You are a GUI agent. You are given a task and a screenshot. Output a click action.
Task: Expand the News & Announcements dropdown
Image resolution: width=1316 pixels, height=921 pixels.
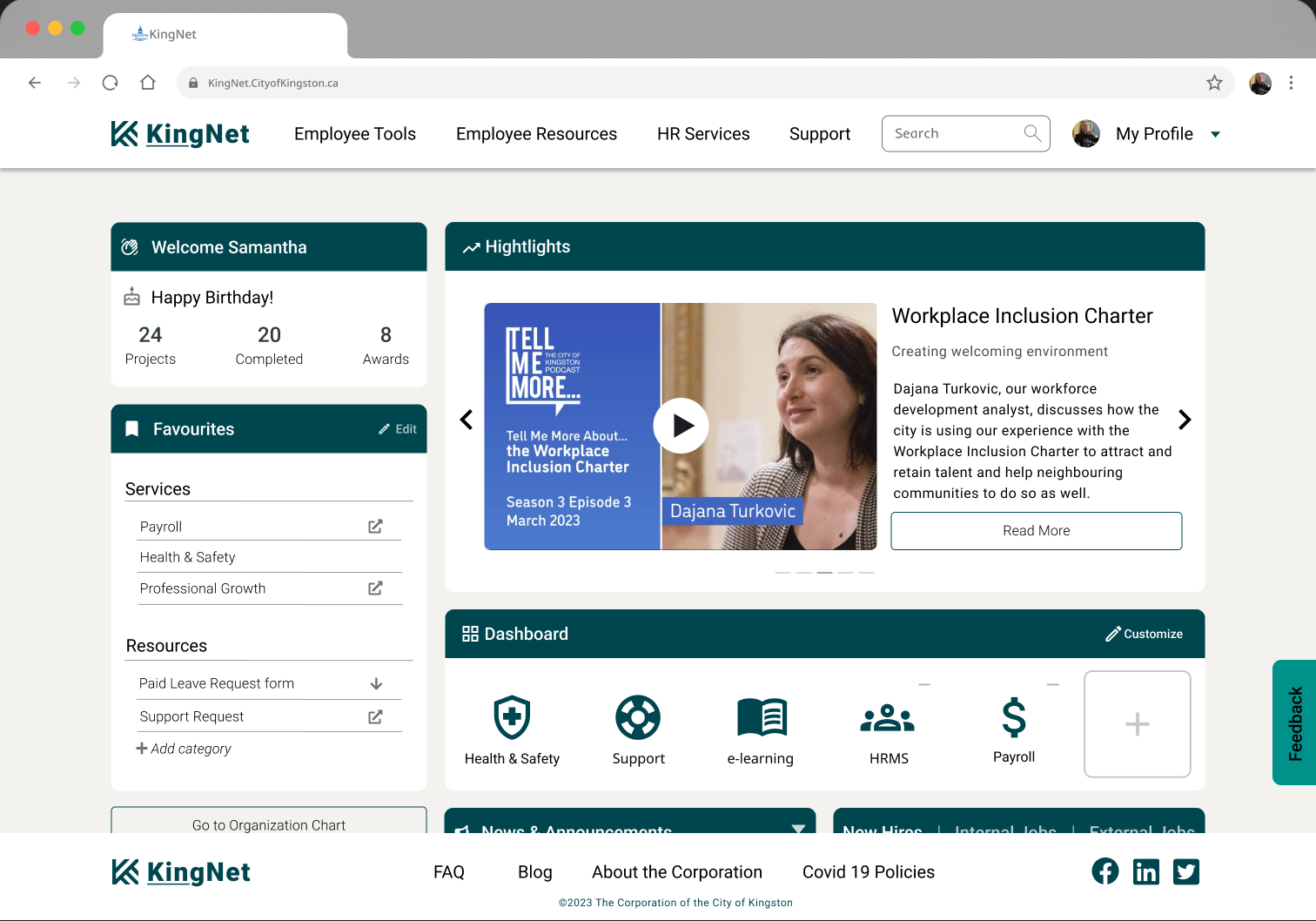coord(798,828)
